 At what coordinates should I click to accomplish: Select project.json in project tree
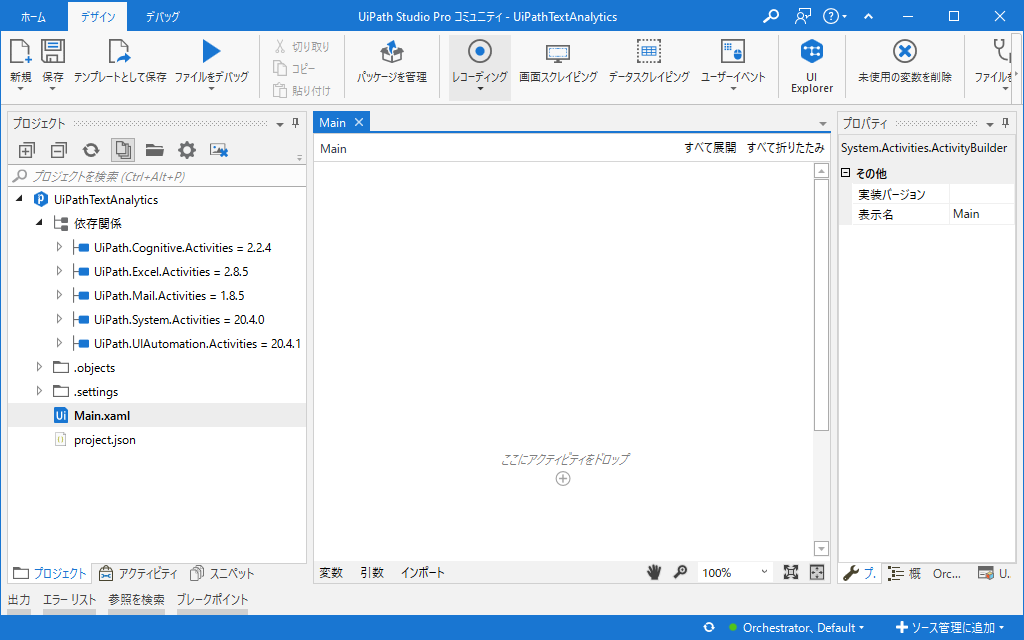click(104, 440)
